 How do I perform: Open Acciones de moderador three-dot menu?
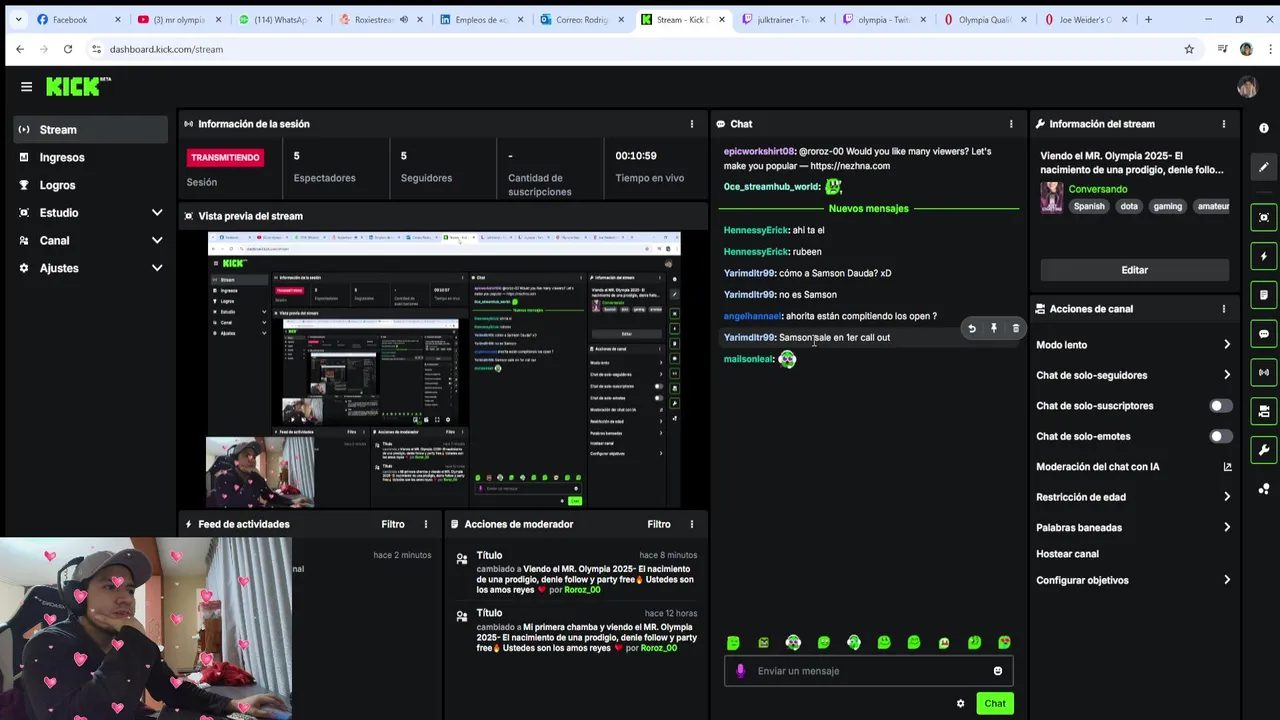[691, 524]
